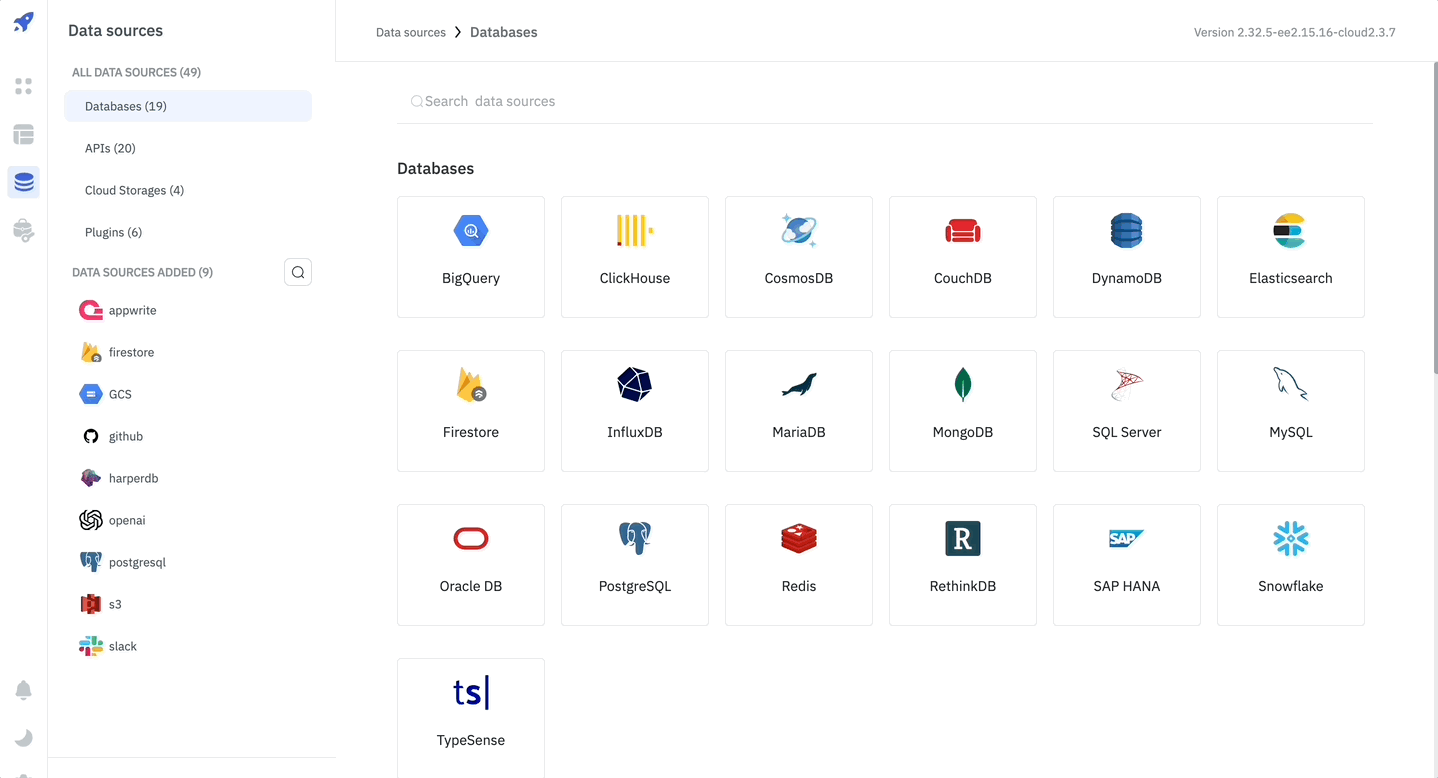
Task: Open the added postgresql data source
Action: tap(137, 562)
